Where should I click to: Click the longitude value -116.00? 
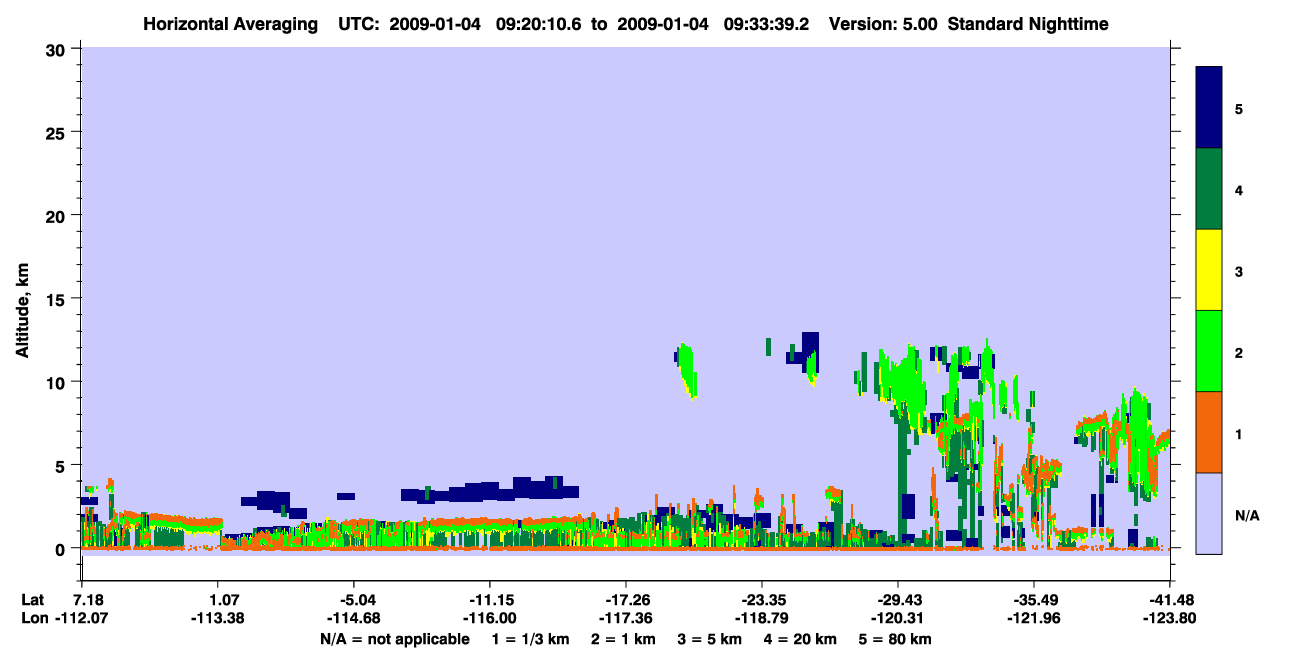click(489, 619)
